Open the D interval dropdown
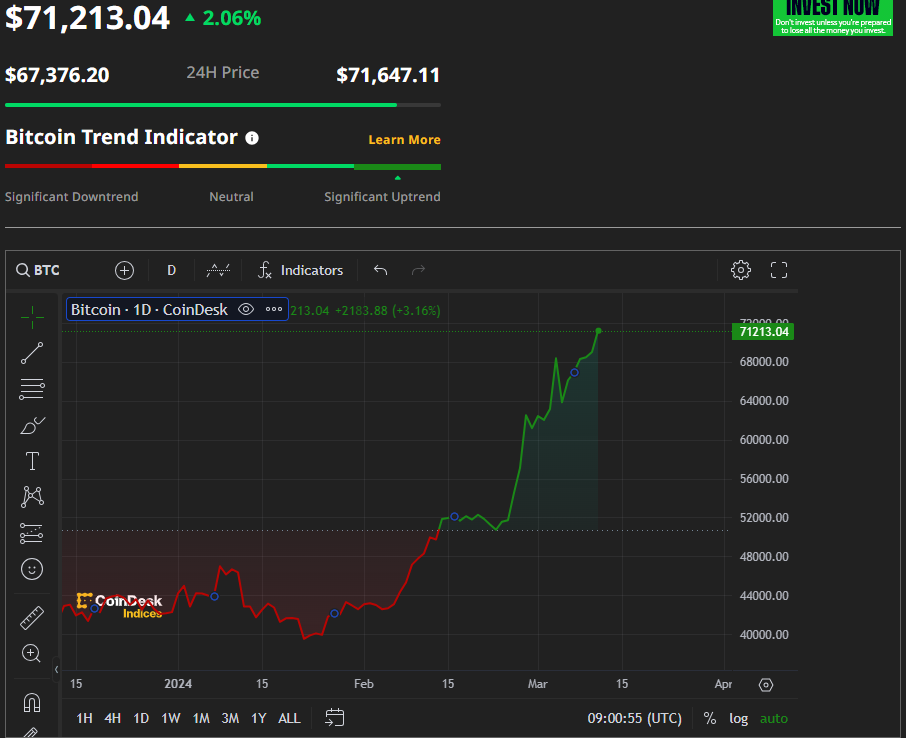The image size is (906, 738). click(x=171, y=270)
